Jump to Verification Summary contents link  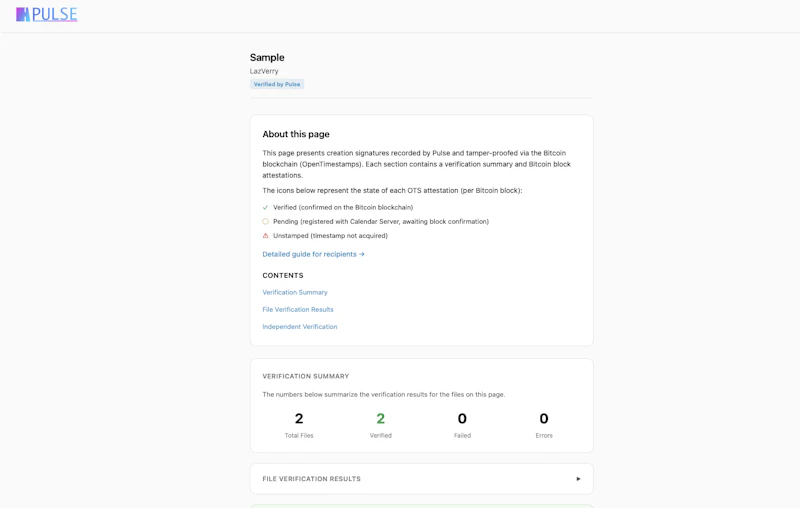(295, 292)
